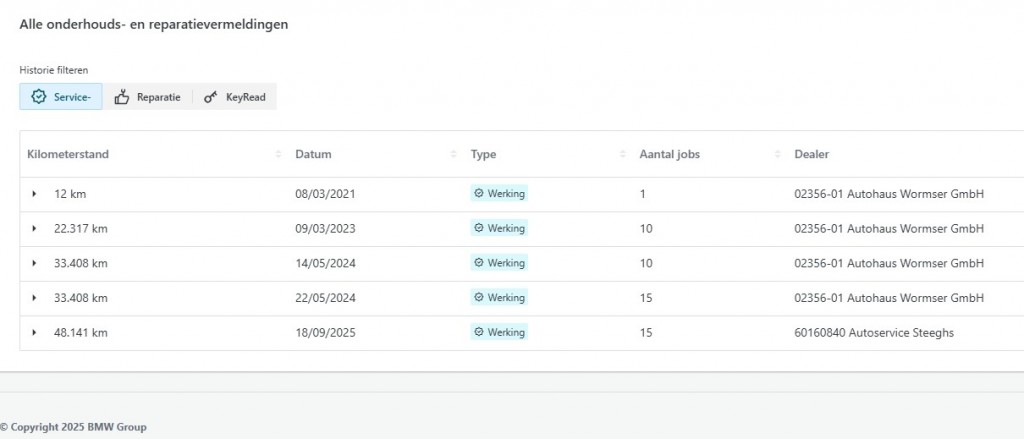Click the Kilometerstand column header label
This screenshot has width=1024, height=439.
68,154
